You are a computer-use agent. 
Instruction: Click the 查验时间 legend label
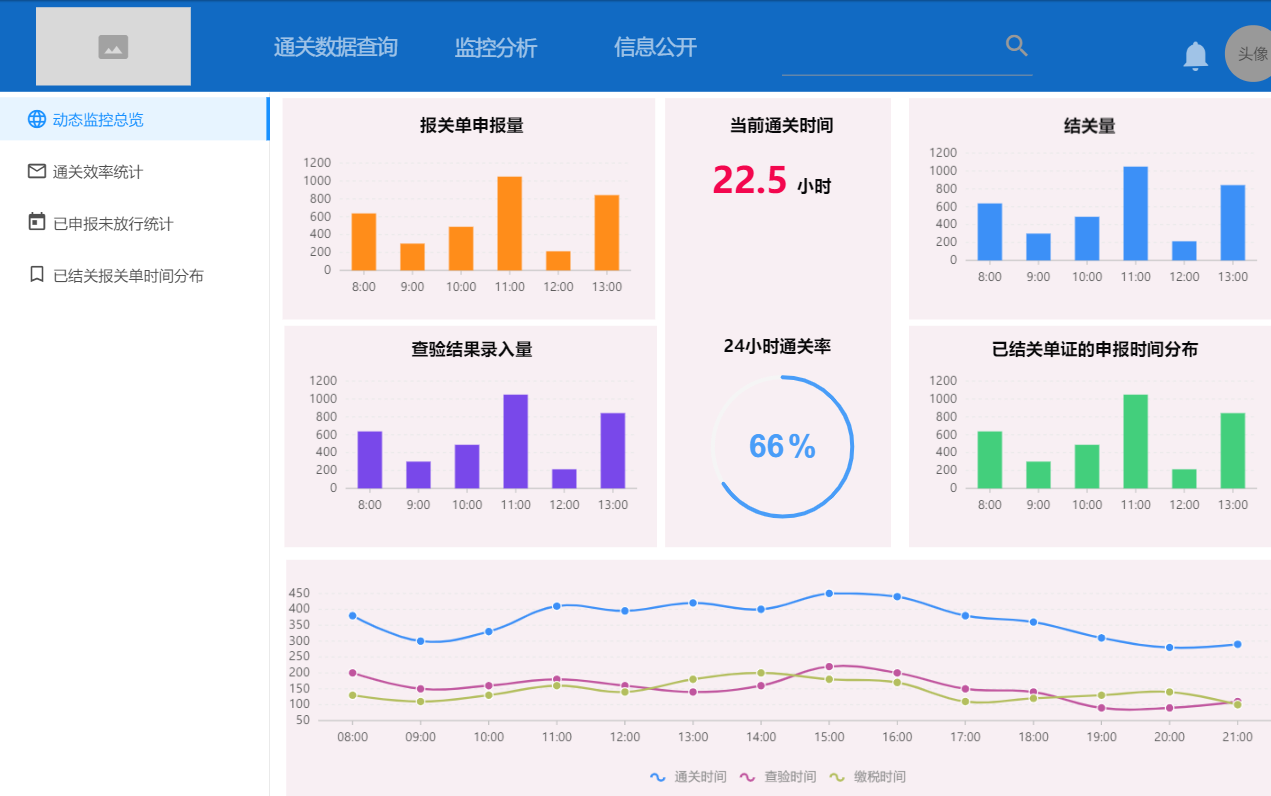pos(790,777)
